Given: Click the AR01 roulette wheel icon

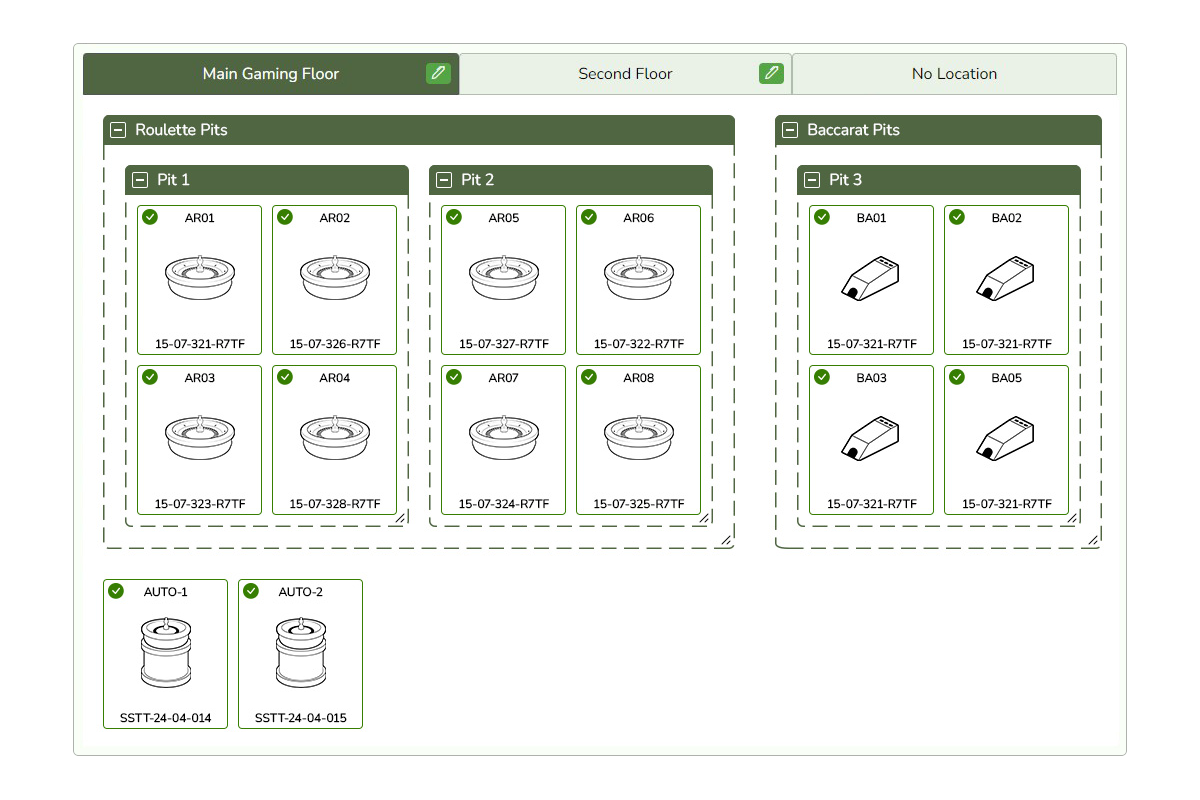Looking at the screenshot, I should [200, 277].
